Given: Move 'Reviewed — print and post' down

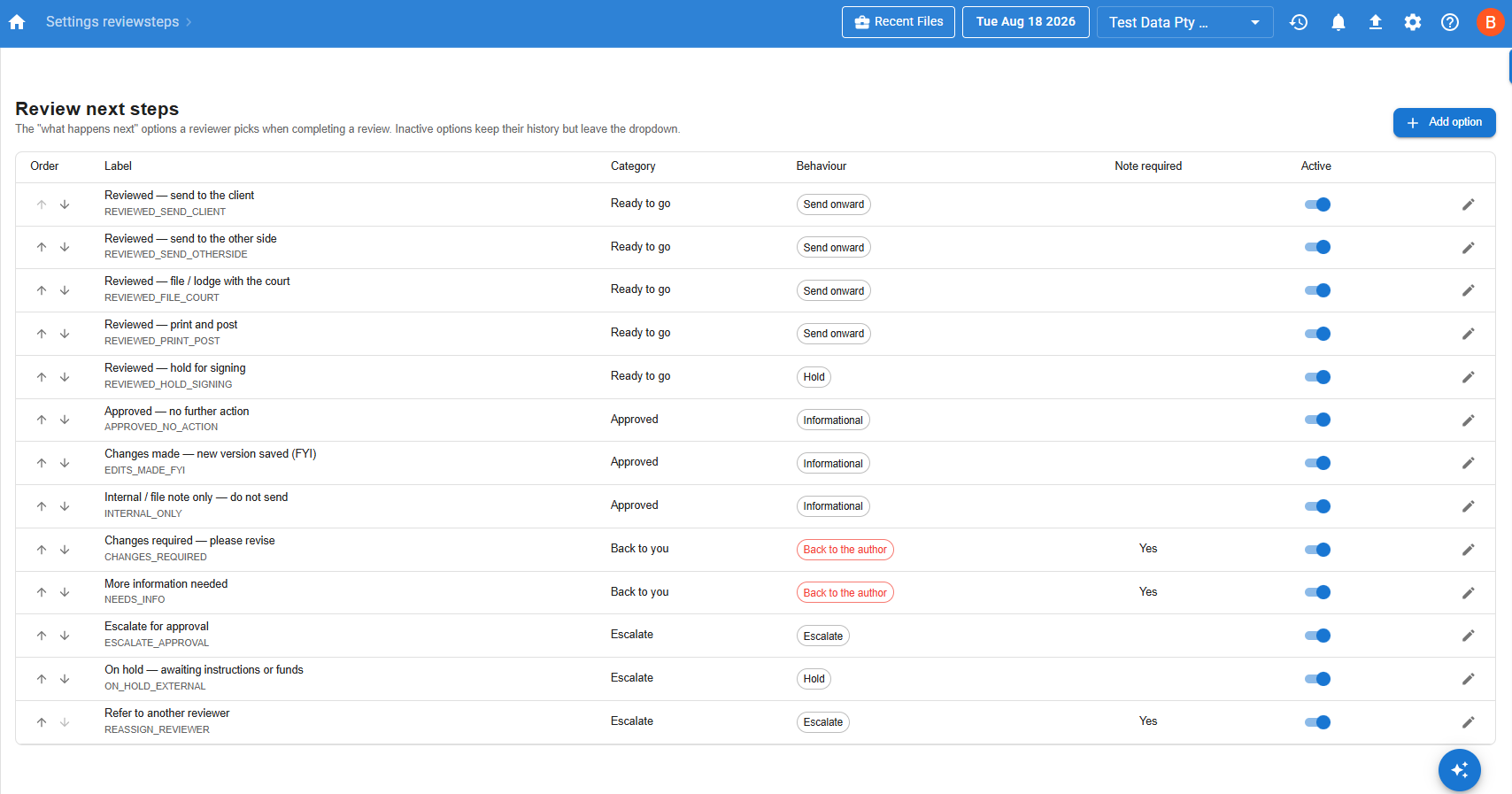Looking at the screenshot, I should coord(65,334).
